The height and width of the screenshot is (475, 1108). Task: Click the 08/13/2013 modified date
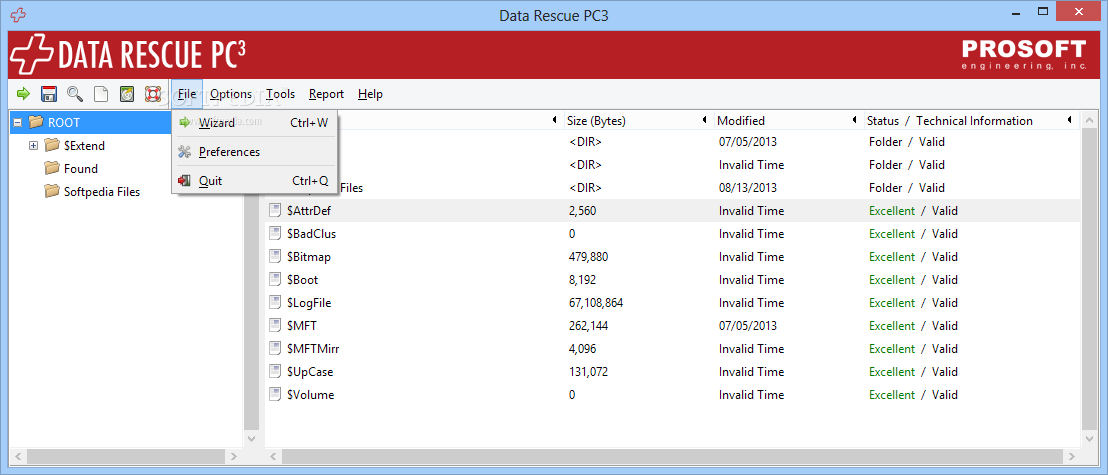[x=748, y=188]
